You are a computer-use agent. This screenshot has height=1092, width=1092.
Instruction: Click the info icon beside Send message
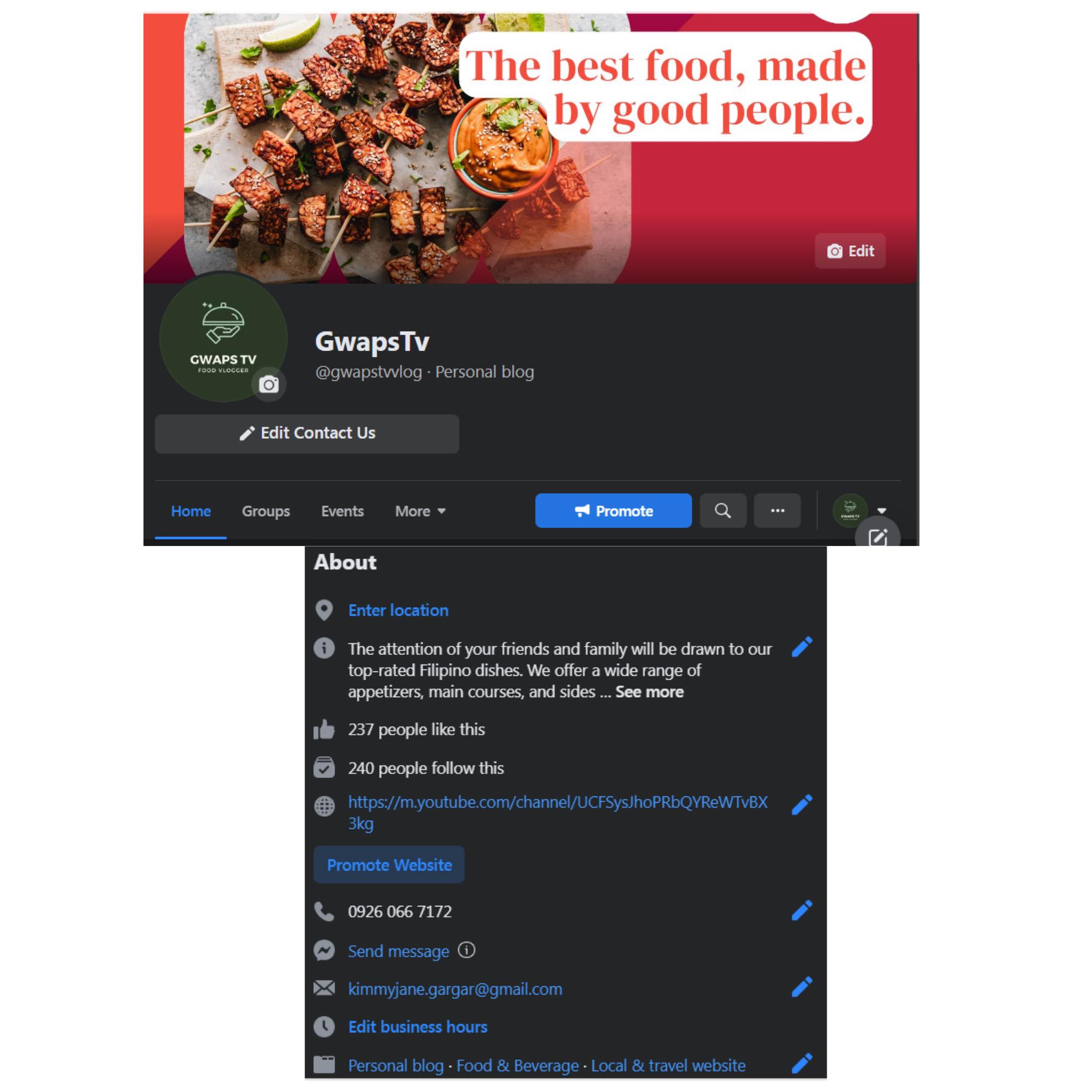pyautogui.click(x=467, y=950)
